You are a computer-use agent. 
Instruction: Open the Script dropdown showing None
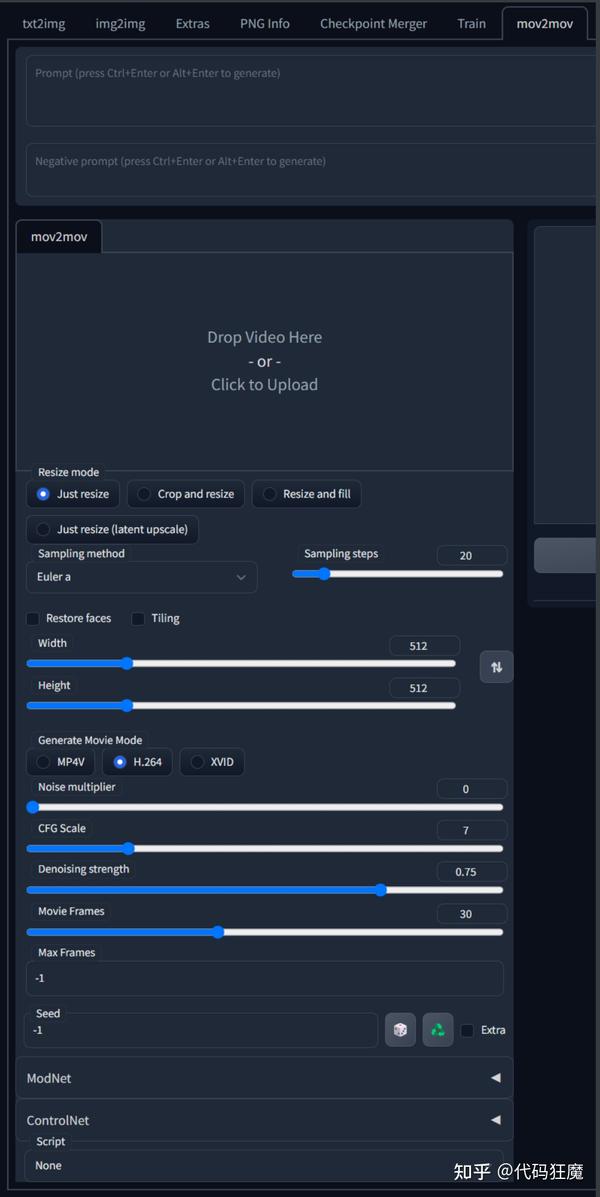tap(264, 1165)
